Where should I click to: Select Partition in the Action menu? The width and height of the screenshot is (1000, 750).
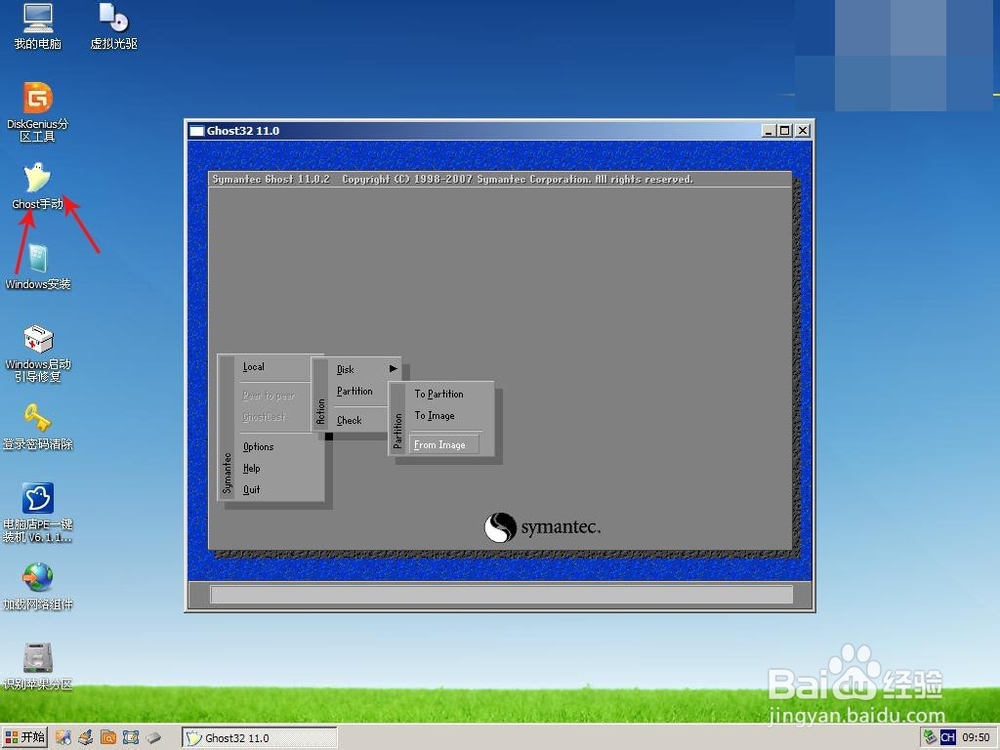click(355, 391)
